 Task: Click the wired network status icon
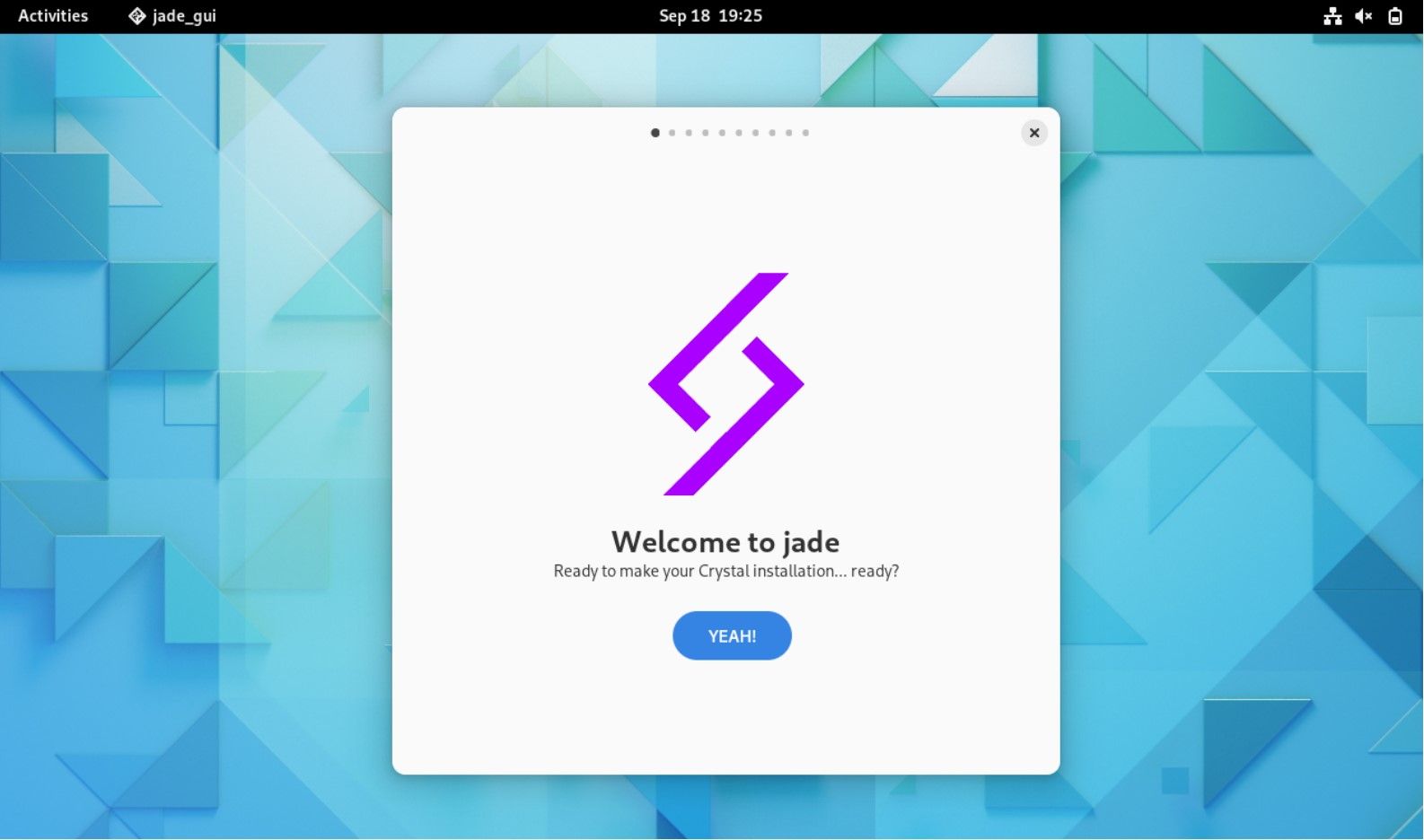pyautogui.click(x=1332, y=16)
